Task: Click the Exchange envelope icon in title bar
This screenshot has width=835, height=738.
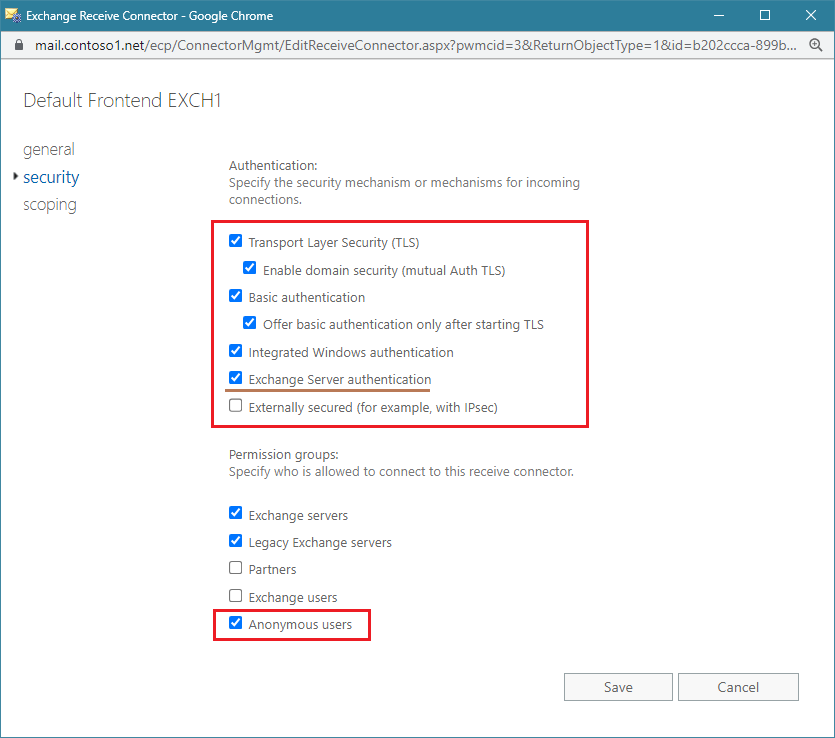Action: tap(13, 15)
